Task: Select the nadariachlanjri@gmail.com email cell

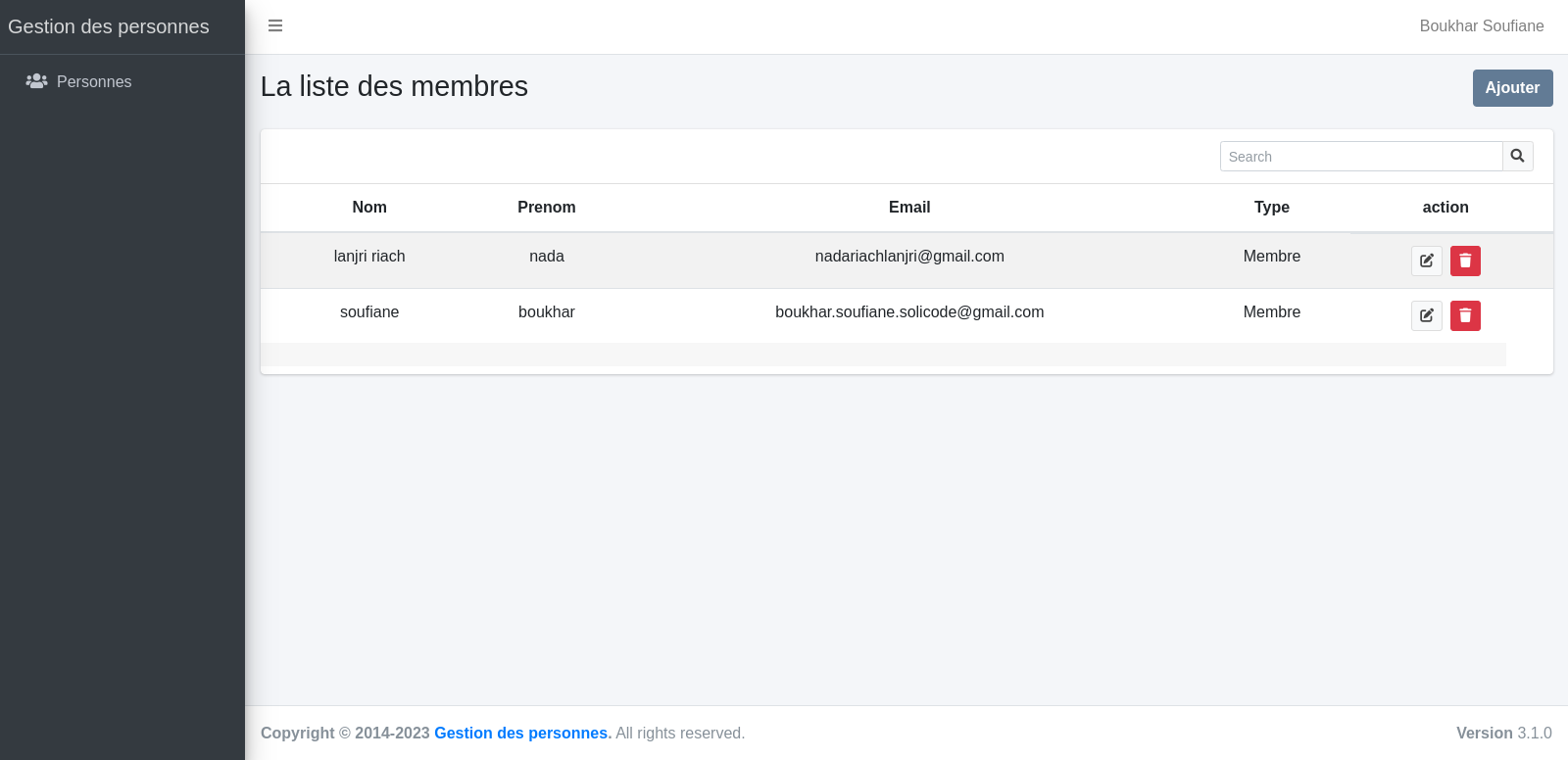Action: 908,257
